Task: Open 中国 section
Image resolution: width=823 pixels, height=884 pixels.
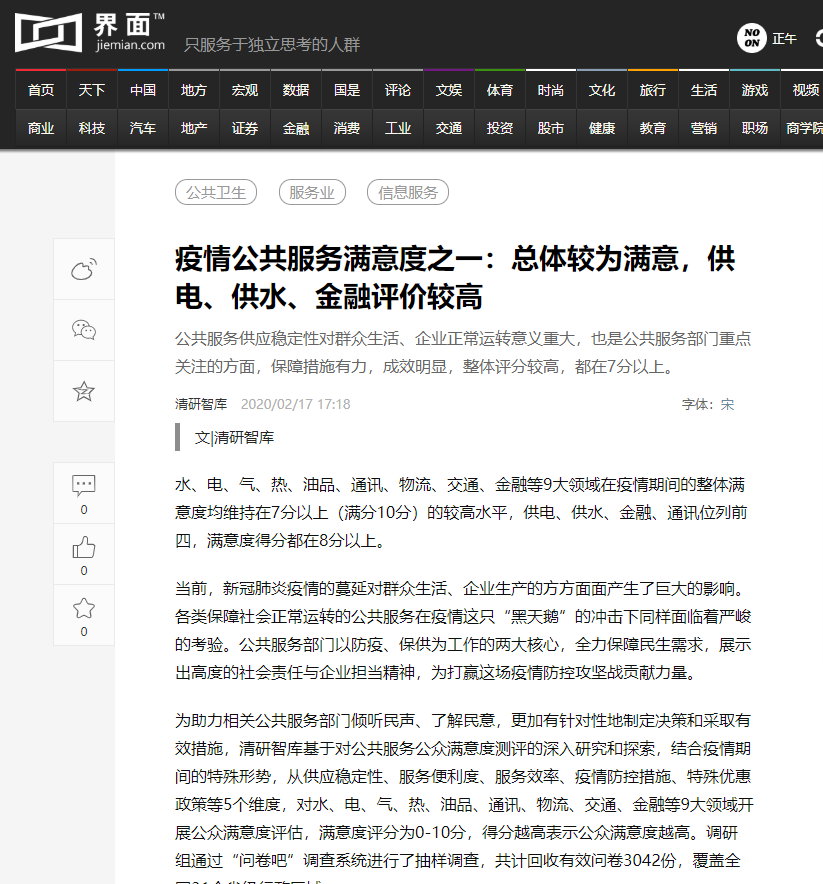Action: [143, 90]
